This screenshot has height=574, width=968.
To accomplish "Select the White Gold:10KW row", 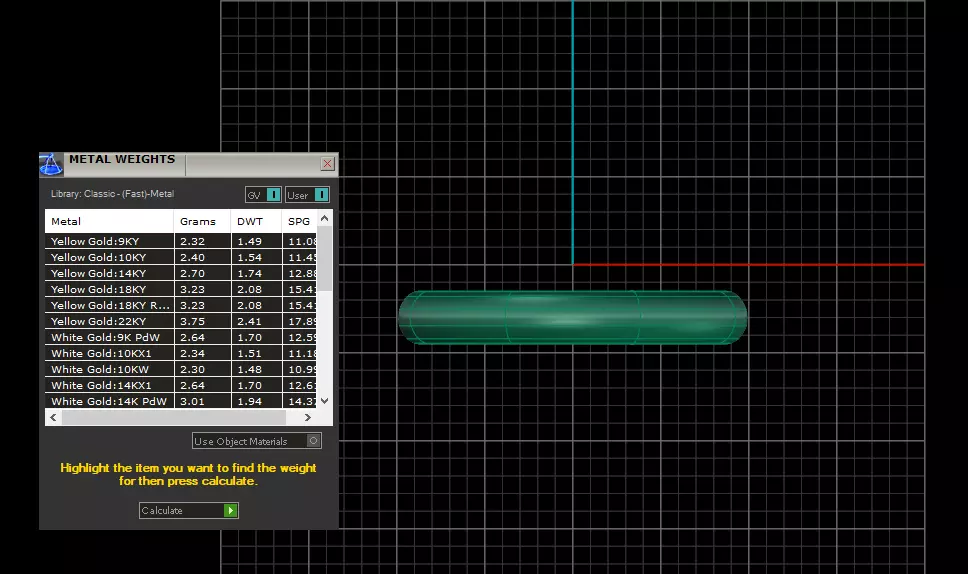I will click(x=180, y=370).
